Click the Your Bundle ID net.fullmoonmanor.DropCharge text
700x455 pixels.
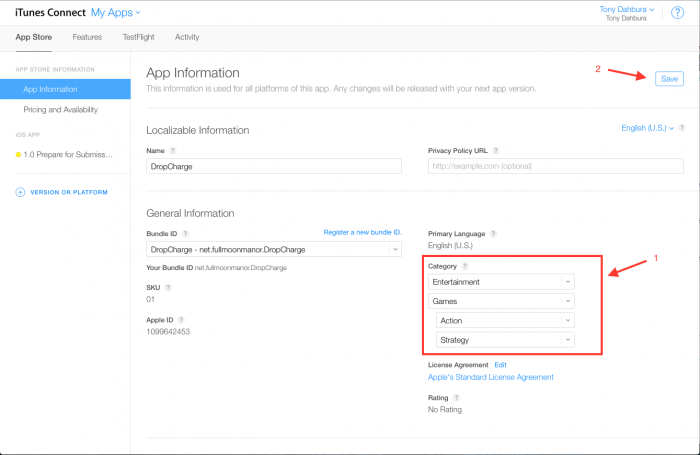coord(217,268)
